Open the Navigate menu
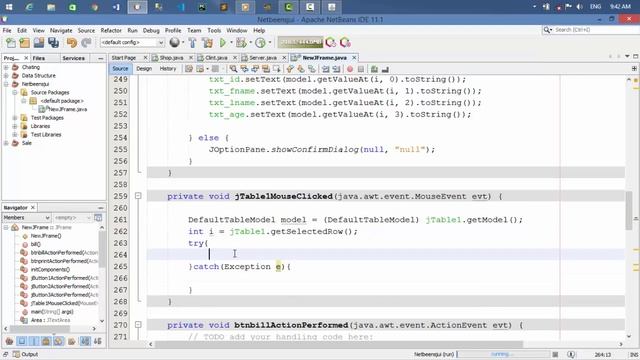640x360 pixels. tap(61, 30)
